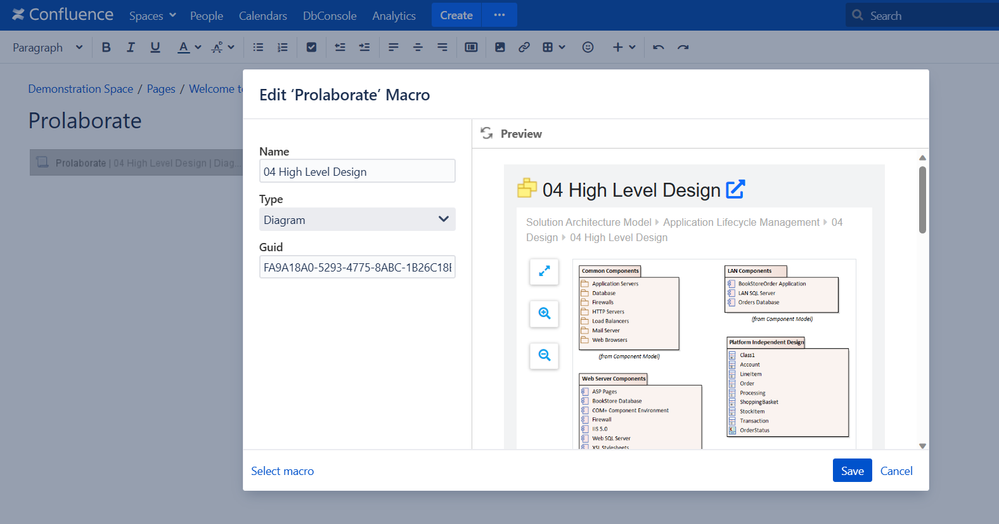The width and height of the screenshot is (999, 524).
Task: Refresh the macro preview
Action: click(487, 133)
